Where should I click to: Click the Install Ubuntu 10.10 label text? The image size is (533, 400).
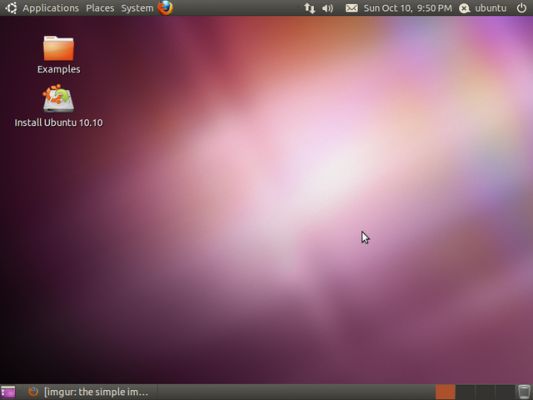coord(58,123)
